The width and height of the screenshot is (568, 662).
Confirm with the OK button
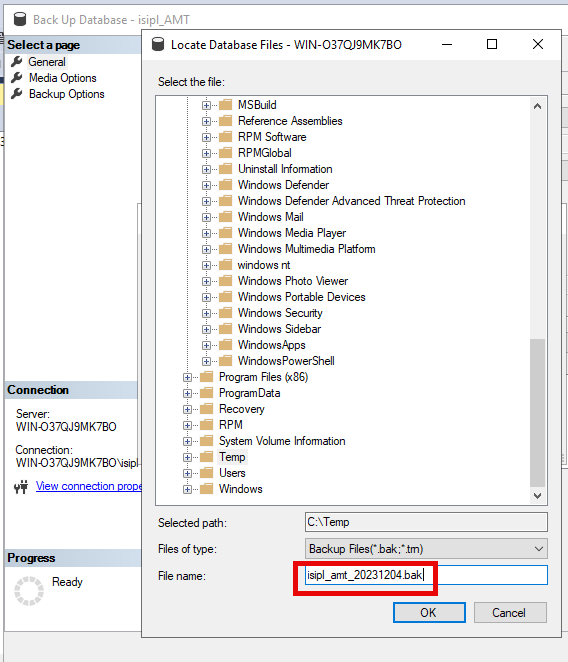[x=429, y=613]
